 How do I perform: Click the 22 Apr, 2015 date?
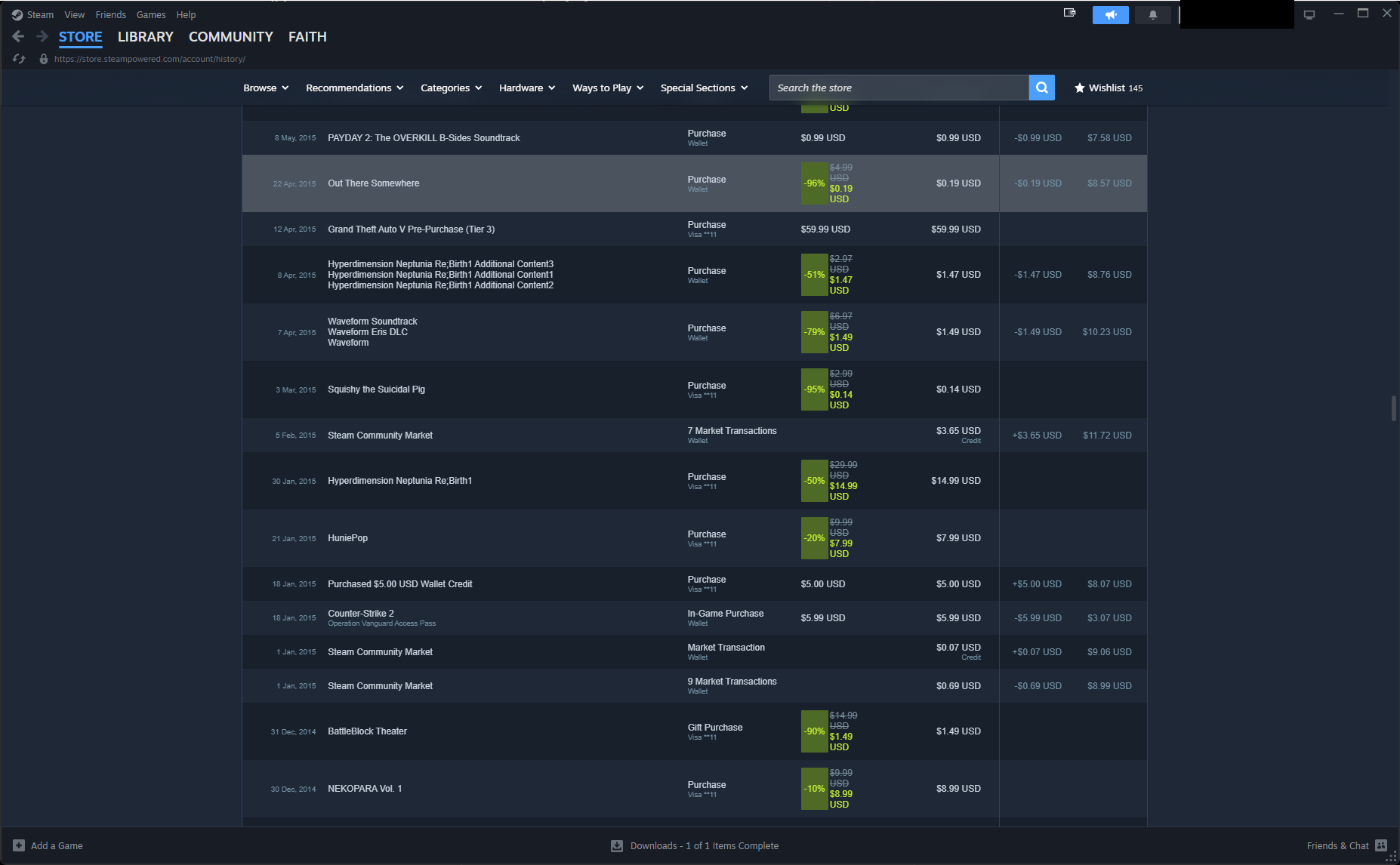coord(294,184)
